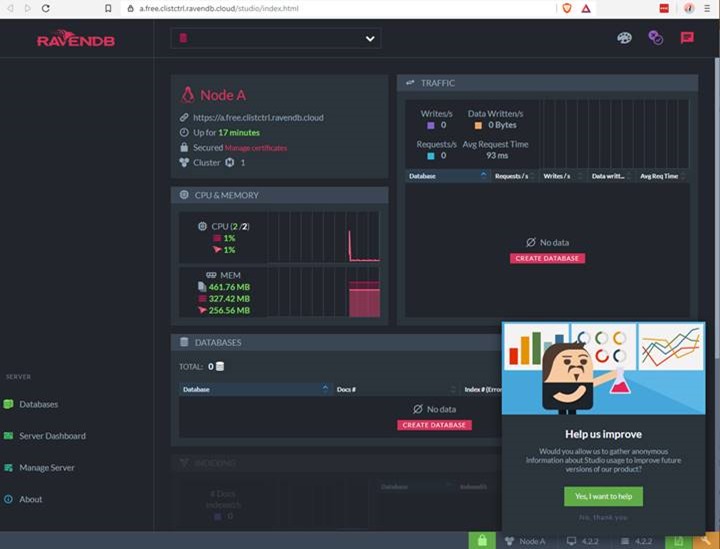Decline with No, thank you
720x549 pixels.
coord(603,518)
